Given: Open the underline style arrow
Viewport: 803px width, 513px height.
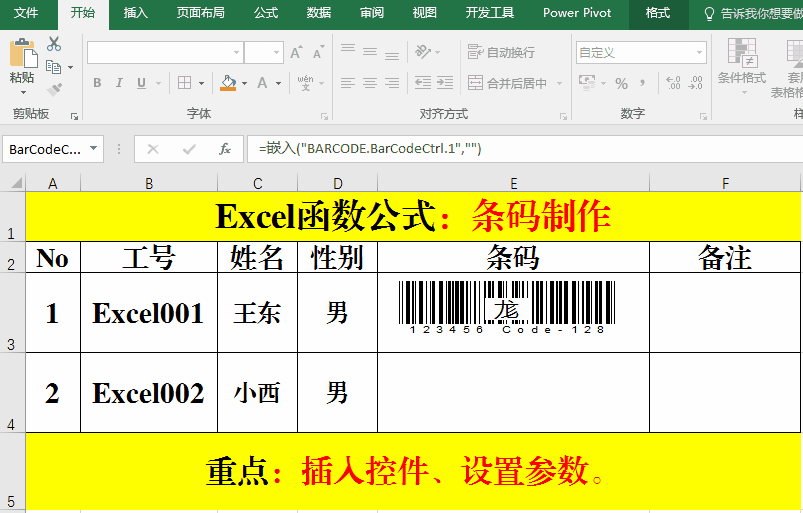Looking at the screenshot, I should click(x=158, y=83).
